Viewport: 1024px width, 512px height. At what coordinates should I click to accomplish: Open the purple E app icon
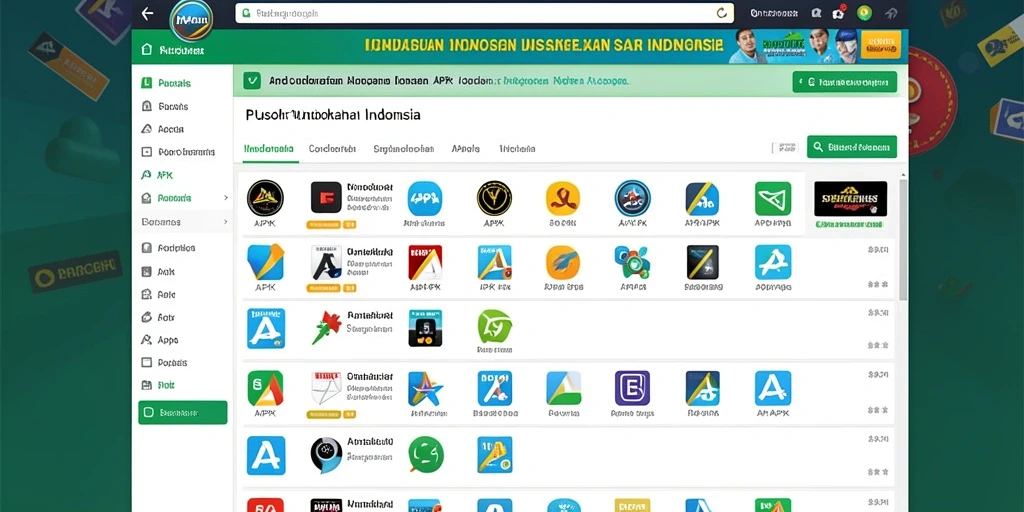pyautogui.click(x=632, y=389)
